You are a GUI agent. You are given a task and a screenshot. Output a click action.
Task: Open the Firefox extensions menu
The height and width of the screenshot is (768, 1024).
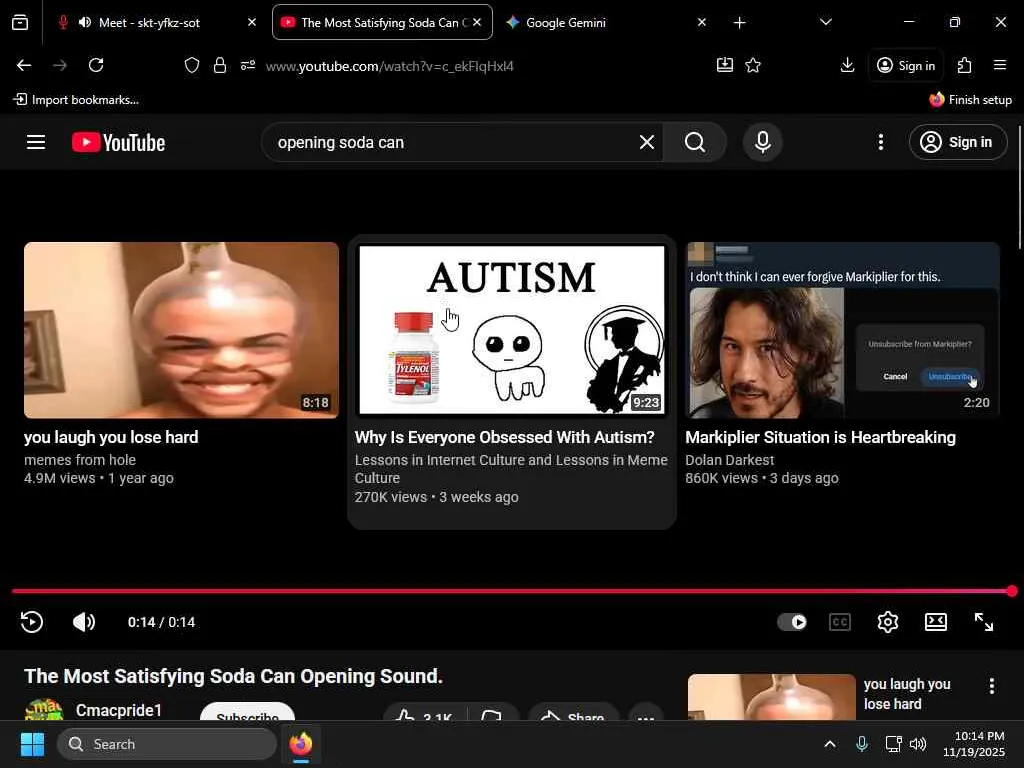(x=965, y=65)
